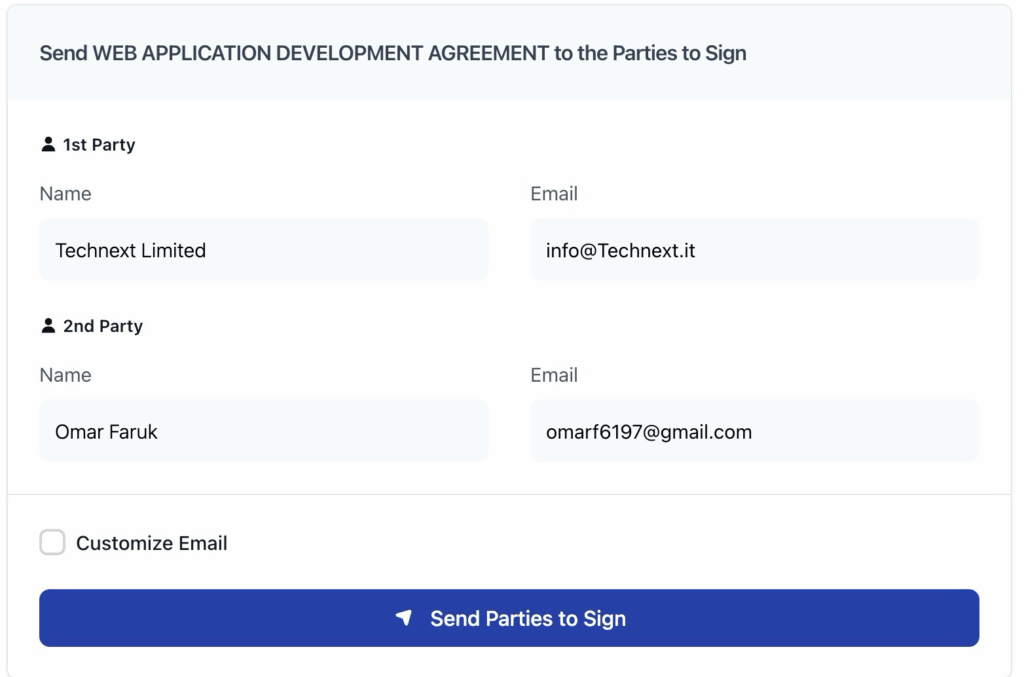Click the Customize Email label text

pyautogui.click(x=152, y=543)
